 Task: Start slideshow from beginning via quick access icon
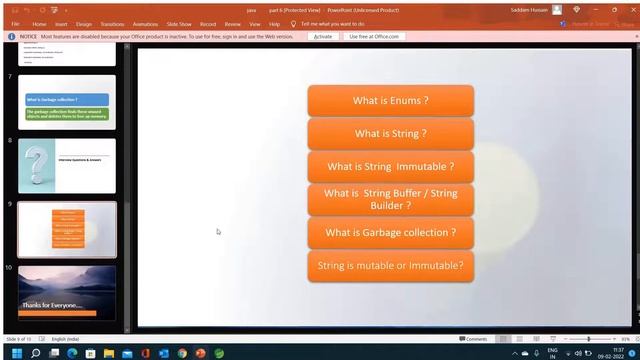pos(54,10)
